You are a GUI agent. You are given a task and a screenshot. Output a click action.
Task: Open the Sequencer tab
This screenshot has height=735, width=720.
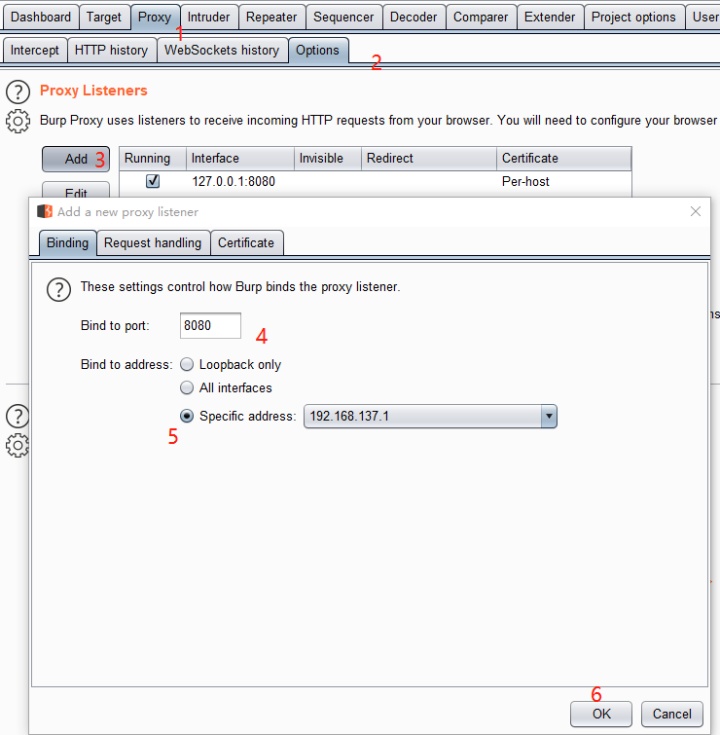click(x=344, y=17)
